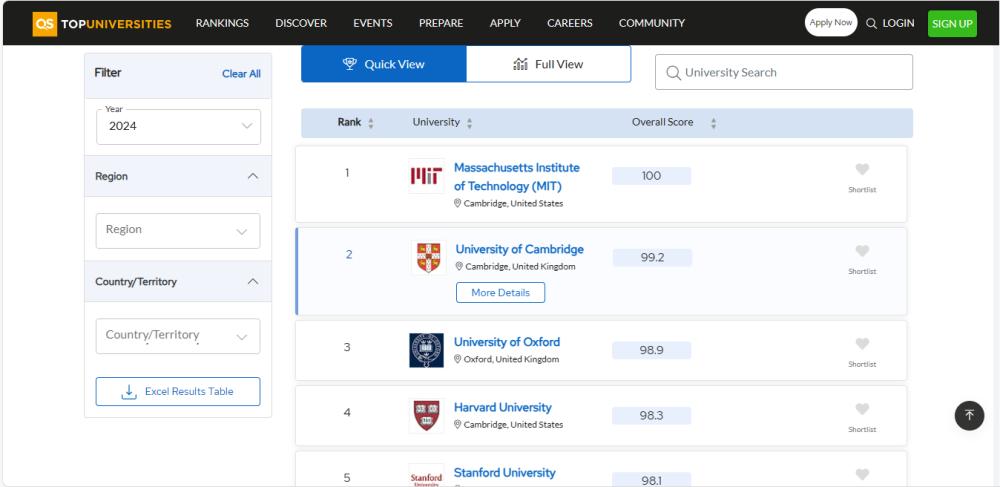This screenshot has height=487, width=1000.
Task: Focus the University Search field
Action: coord(784,72)
